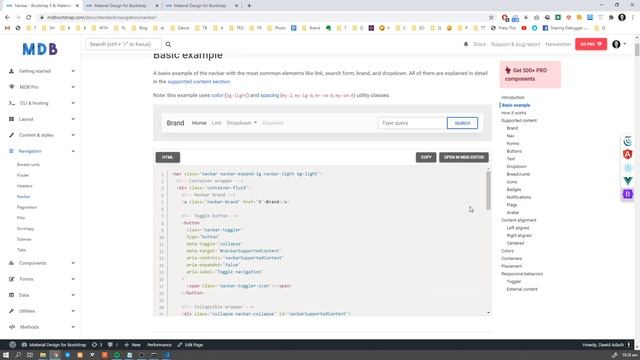The width and height of the screenshot is (640, 360).
Task: Click Open in MDB Editor button
Action: pyautogui.click(x=464, y=157)
